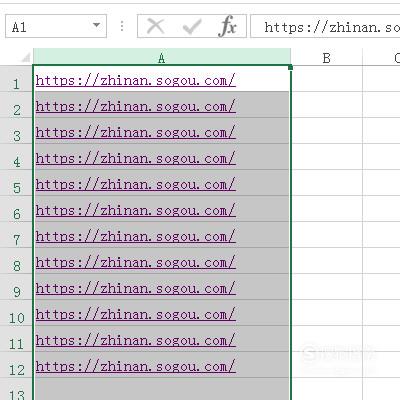The width and height of the screenshot is (400, 400).
Task: Open the hyperlink in row 11
Action: click(136, 340)
